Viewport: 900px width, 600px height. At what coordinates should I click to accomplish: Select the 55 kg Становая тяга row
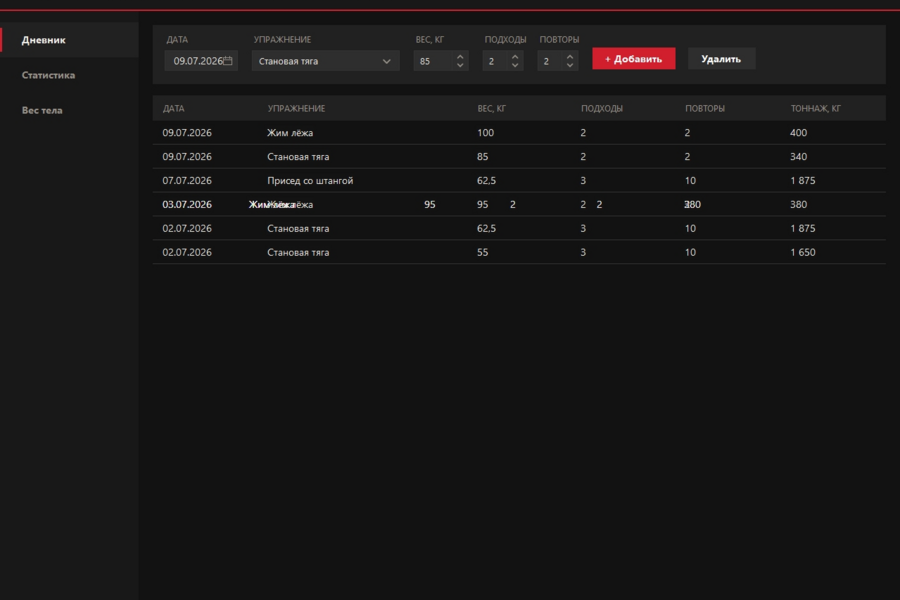[519, 252]
